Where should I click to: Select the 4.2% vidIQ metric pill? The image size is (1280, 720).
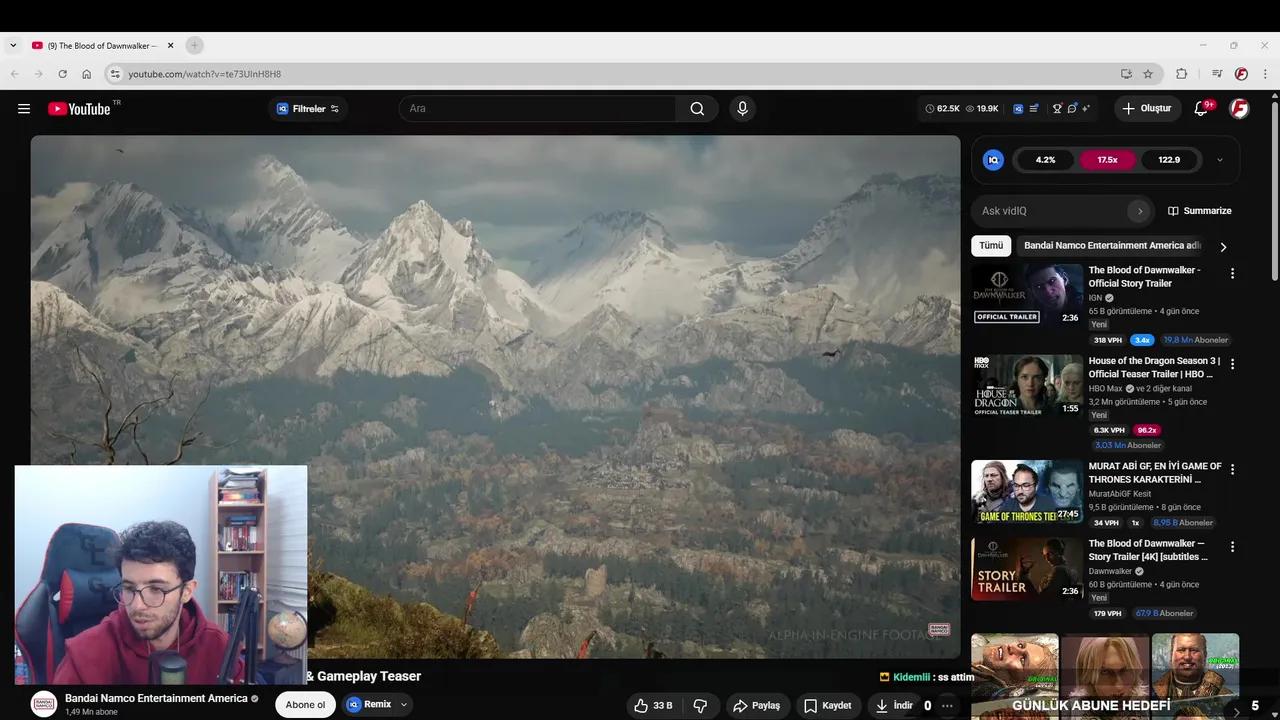click(1046, 160)
